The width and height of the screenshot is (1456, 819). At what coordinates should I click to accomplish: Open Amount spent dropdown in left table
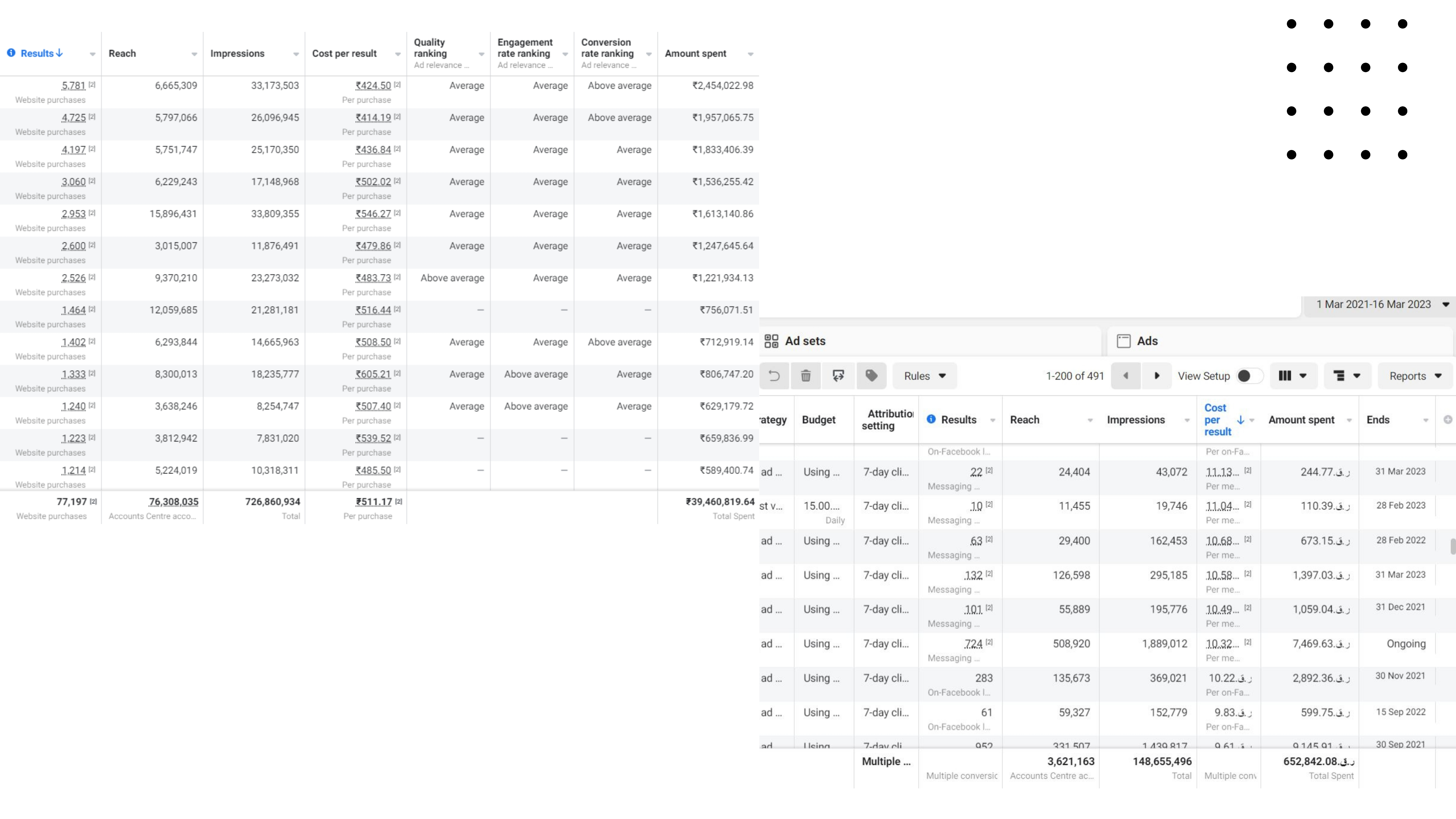tap(750, 54)
